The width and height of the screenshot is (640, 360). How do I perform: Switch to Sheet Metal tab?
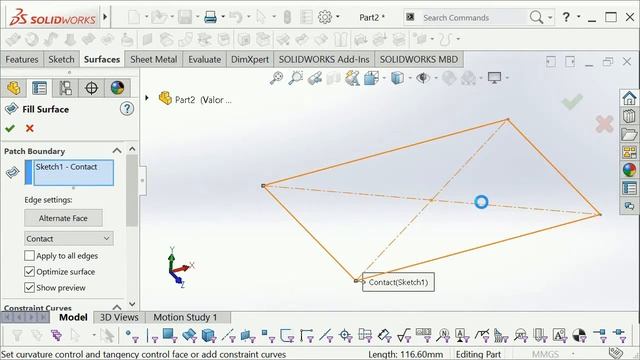coord(153,59)
